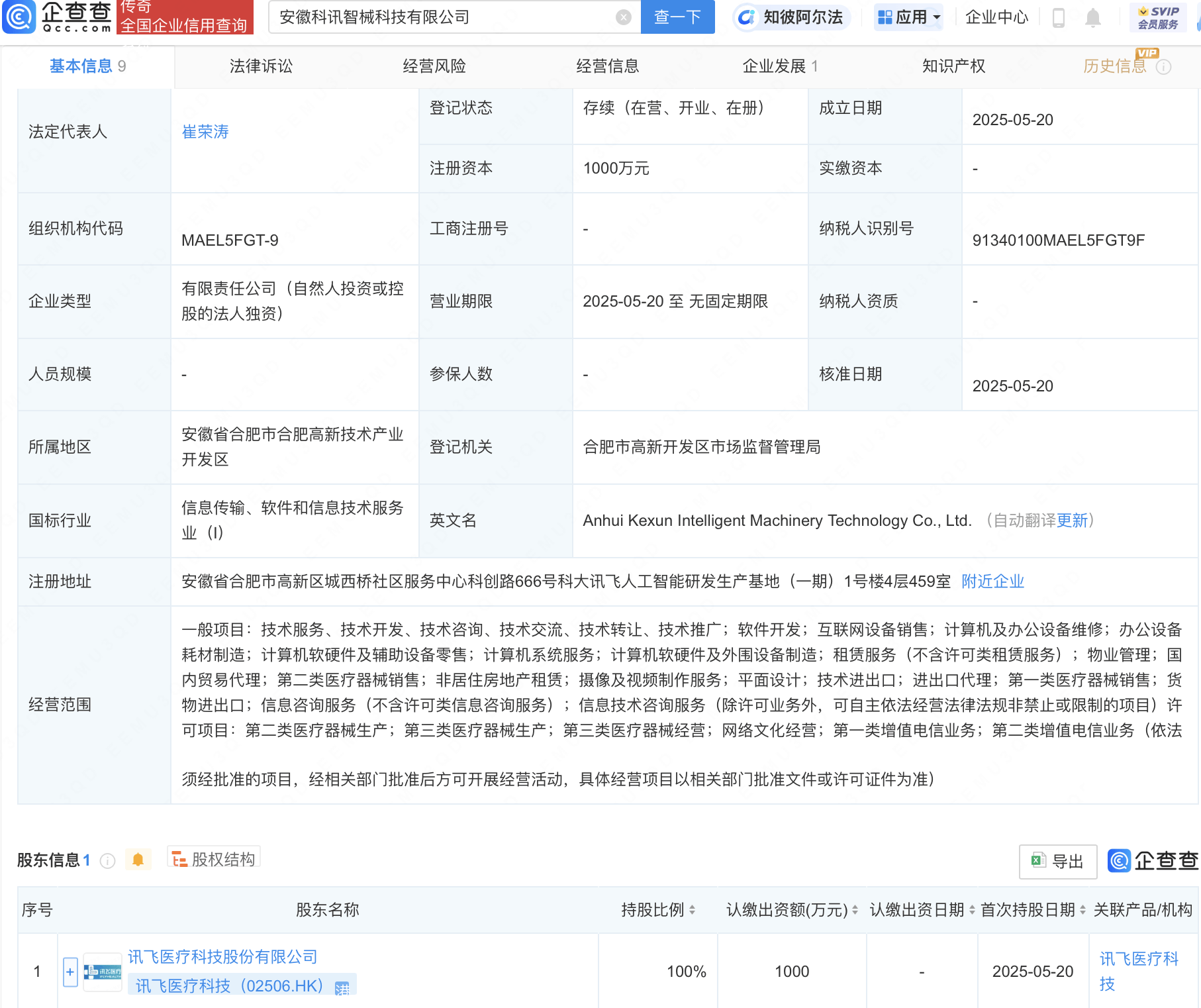This screenshot has width=1201, height=1008.
Task: Click the shareholder alert bell icon
Action: click(138, 860)
